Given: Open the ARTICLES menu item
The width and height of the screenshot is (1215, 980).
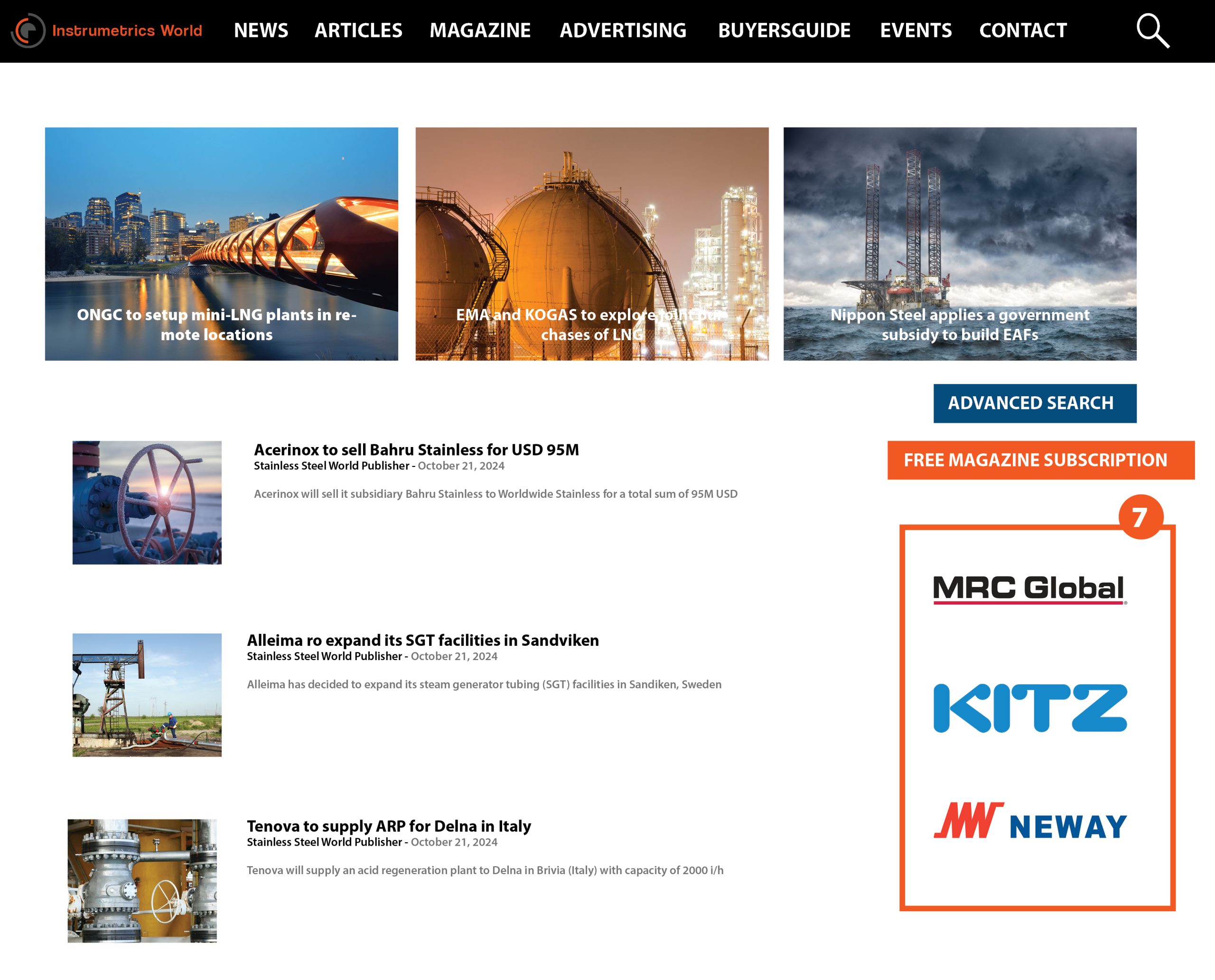Looking at the screenshot, I should click(358, 30).
